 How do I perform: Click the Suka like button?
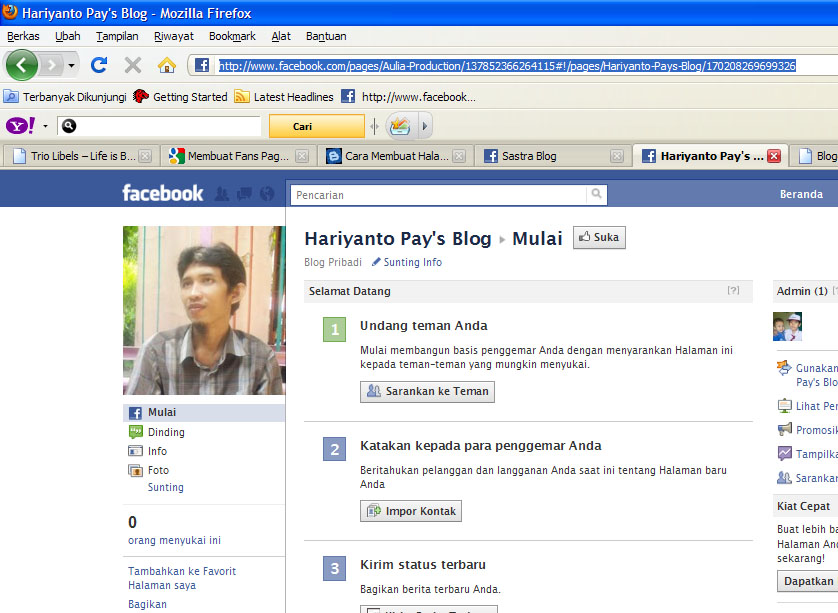tap(599, 237)
